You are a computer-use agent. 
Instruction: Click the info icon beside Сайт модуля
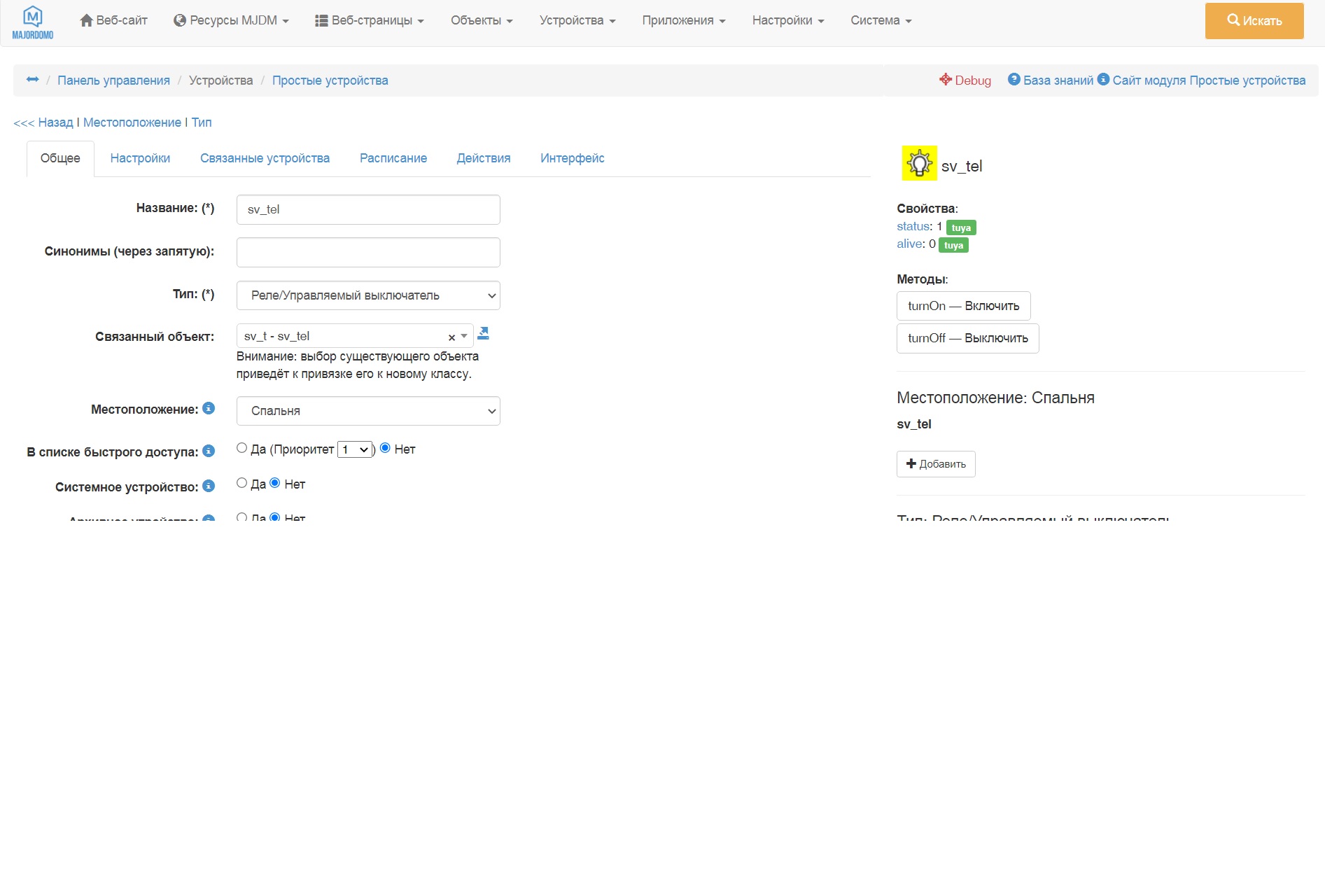tap(1103, 80)
